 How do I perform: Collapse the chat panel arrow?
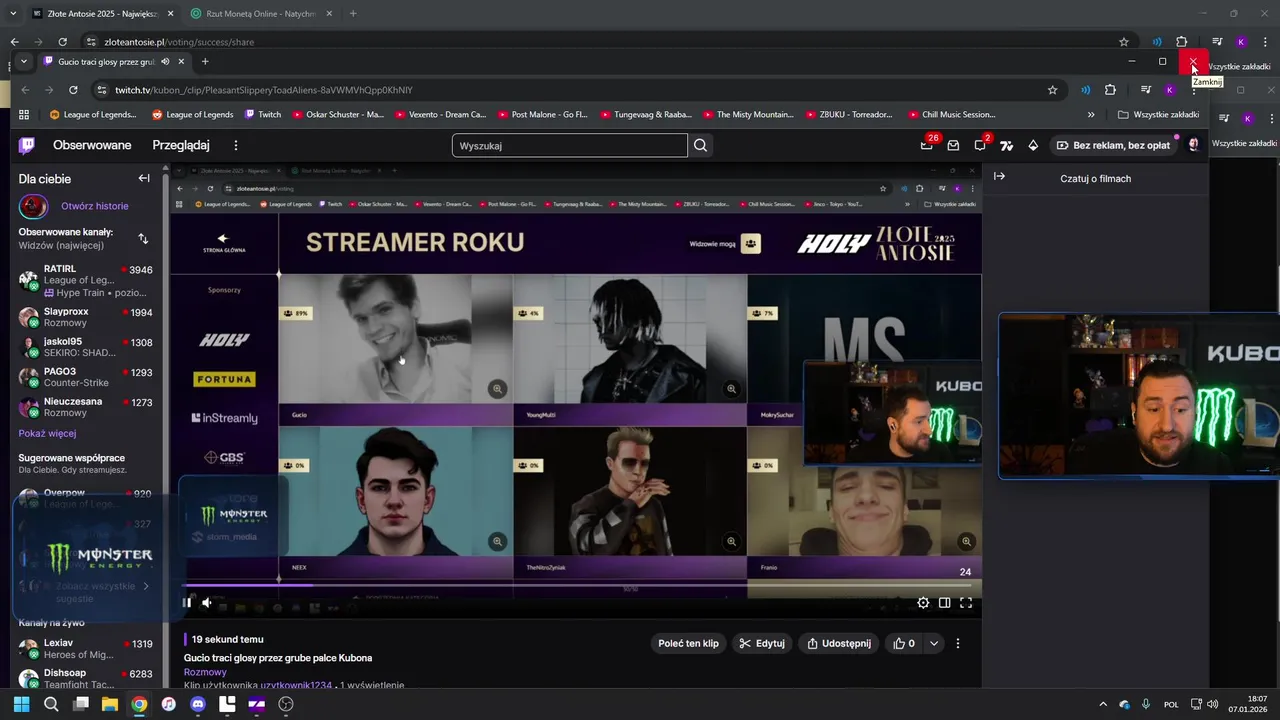click(999, 176)
